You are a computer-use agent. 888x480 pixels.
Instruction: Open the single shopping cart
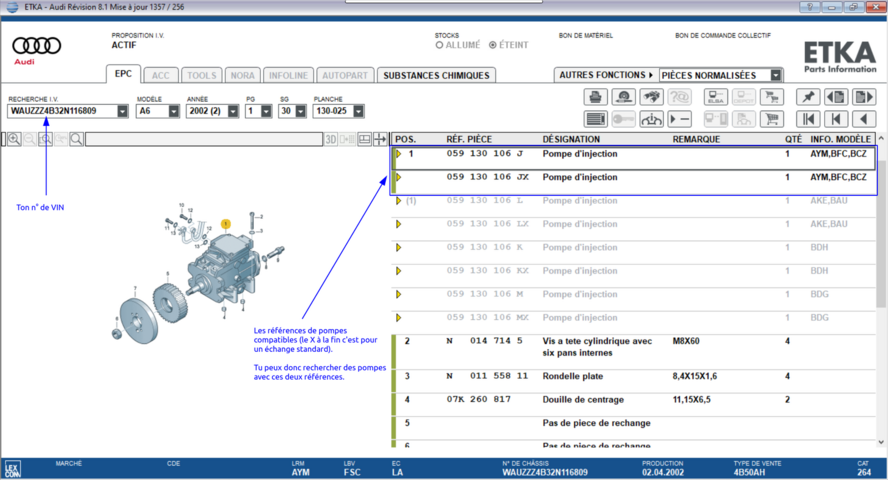coord(771,119)
